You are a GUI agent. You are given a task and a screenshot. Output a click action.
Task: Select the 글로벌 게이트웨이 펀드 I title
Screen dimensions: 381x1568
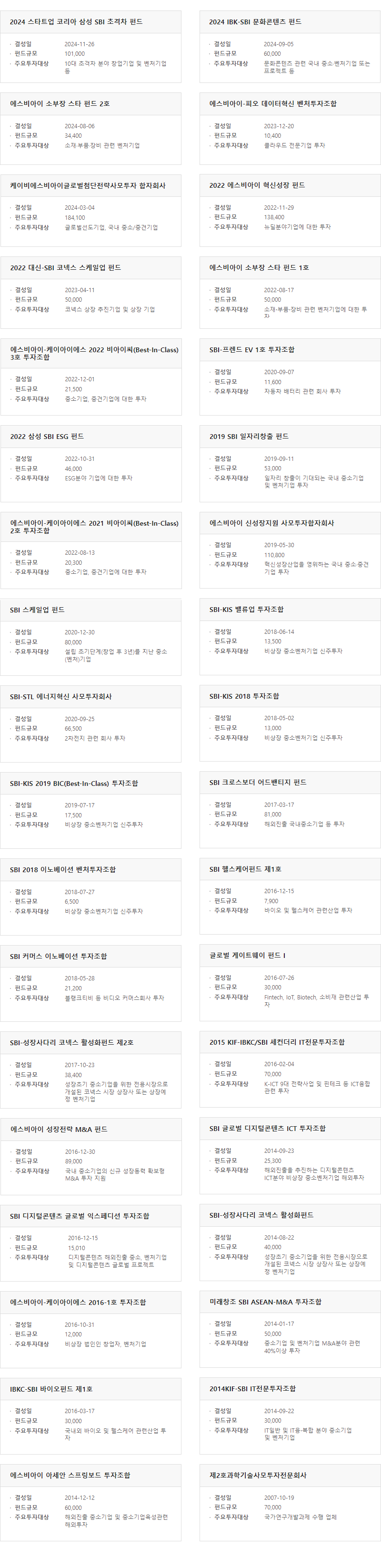pyautogui.click(x=247, y=956)
